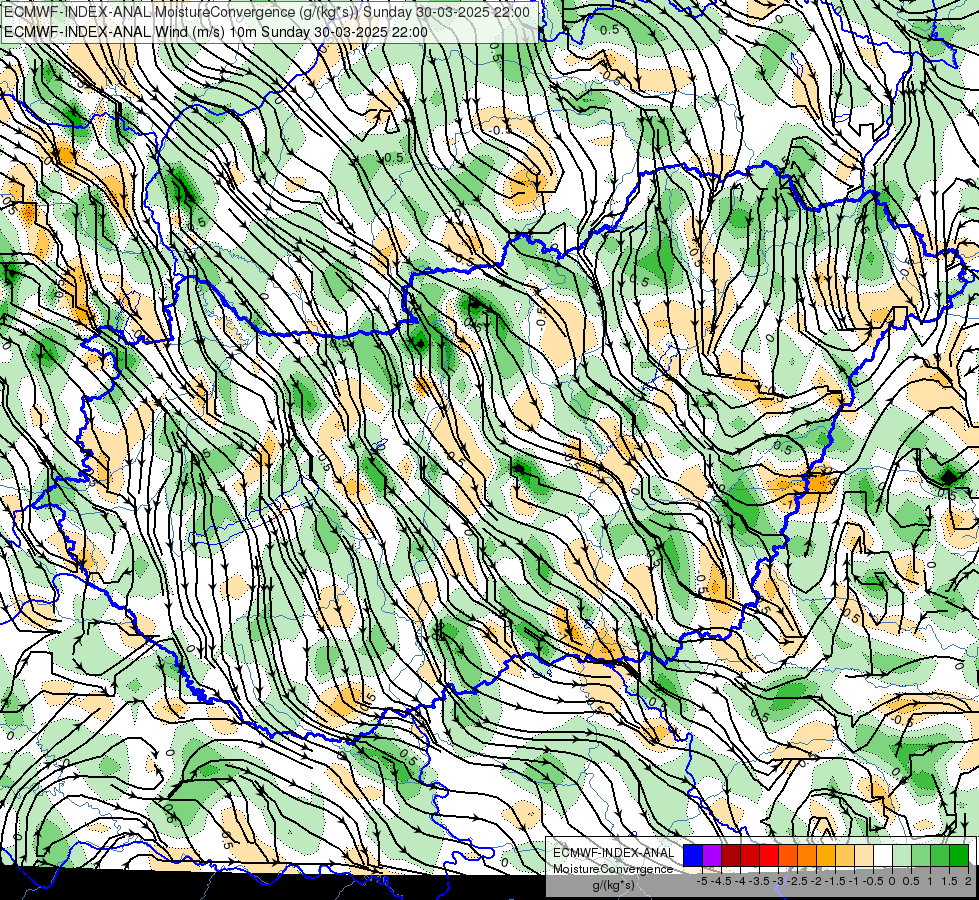Click the legend's ECMWF-INDEX-ANAL label
Viewport: 979px width, 900px height.
pyautogui.click(x=613, y=853)
